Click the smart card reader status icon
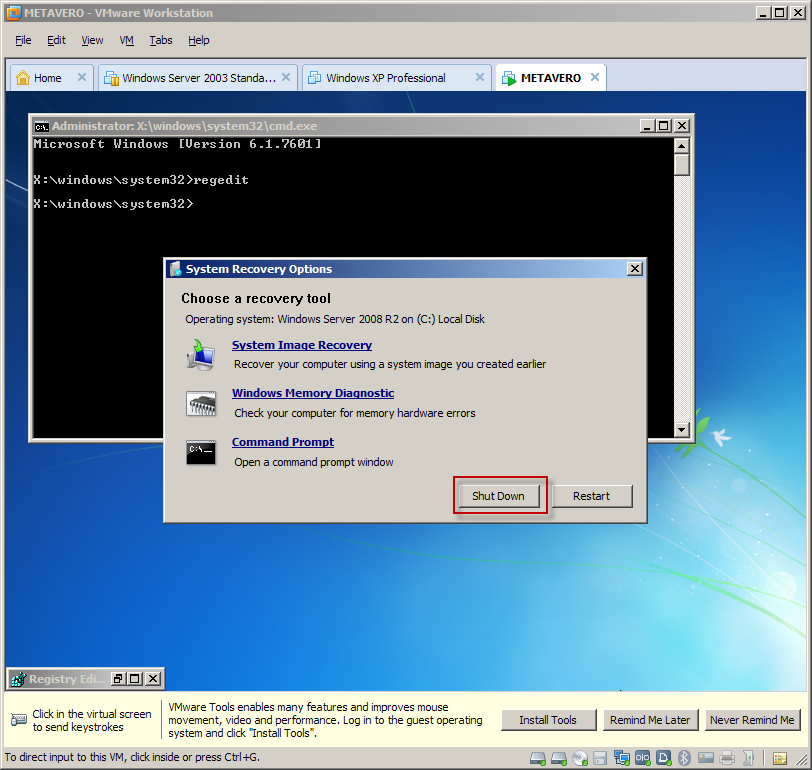Viewport: 812px width, 770px height. click(x=706, y=758)
